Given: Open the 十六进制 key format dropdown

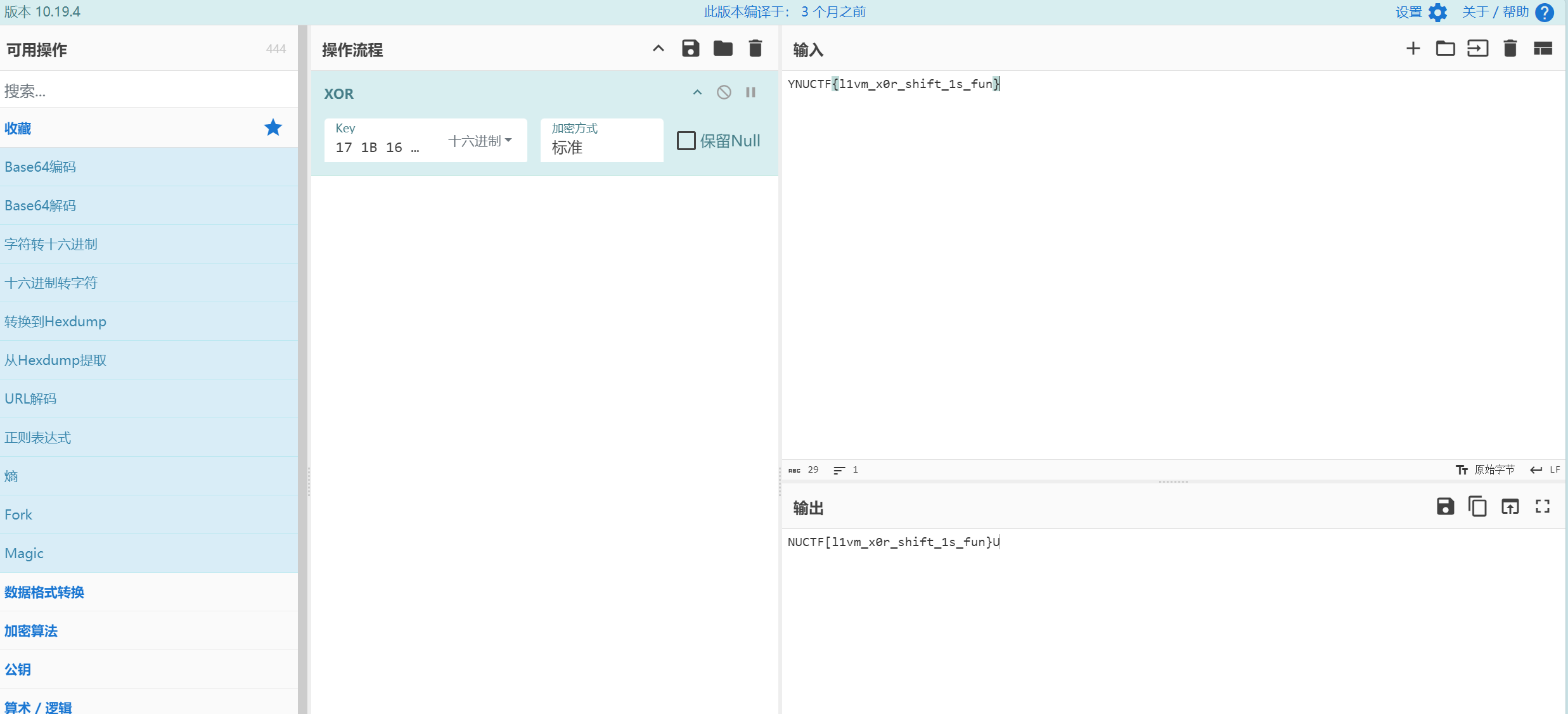Looking at the screenshot, I should [480, 141].
